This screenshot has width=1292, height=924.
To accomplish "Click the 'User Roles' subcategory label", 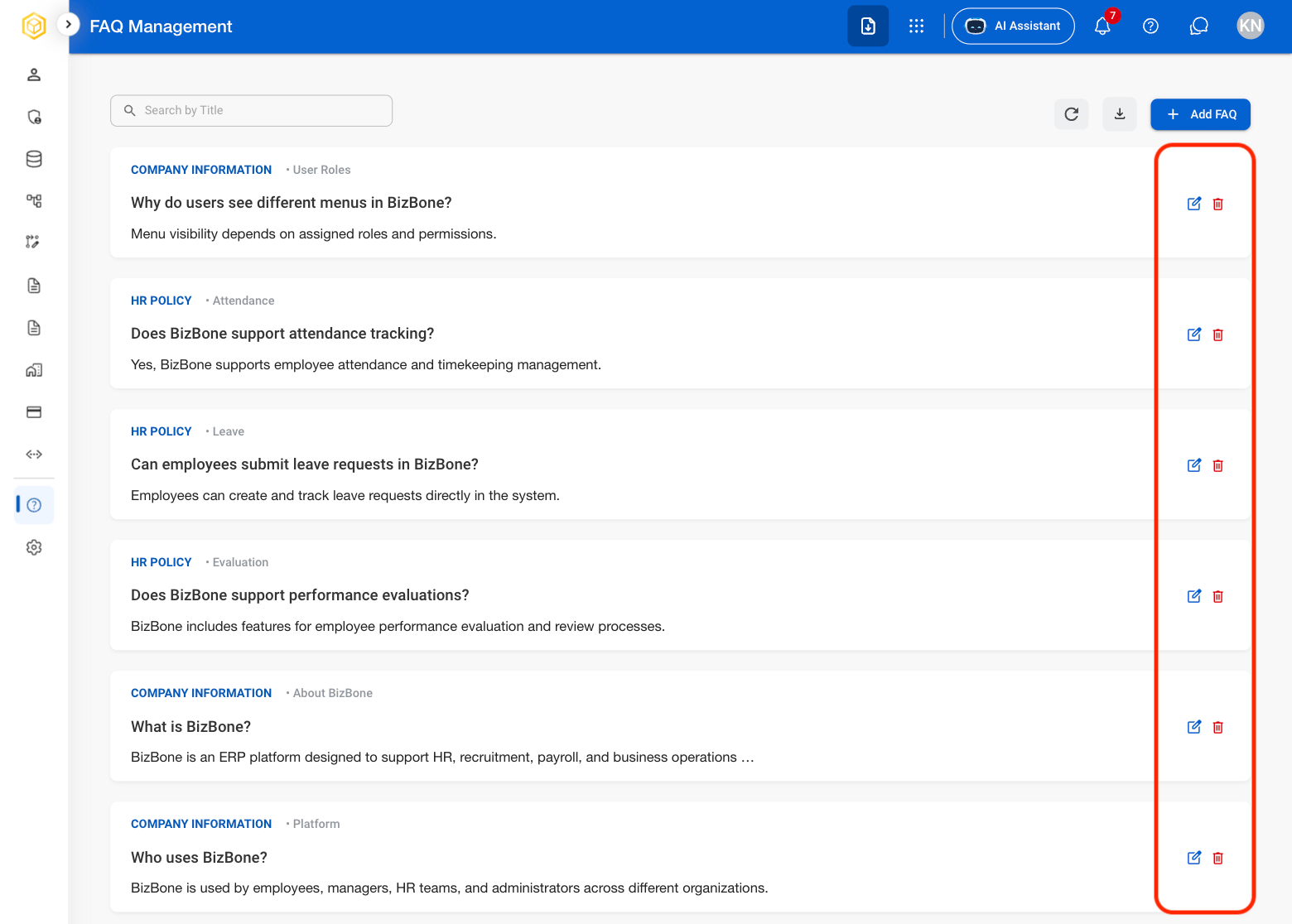I will coord(321,170).
